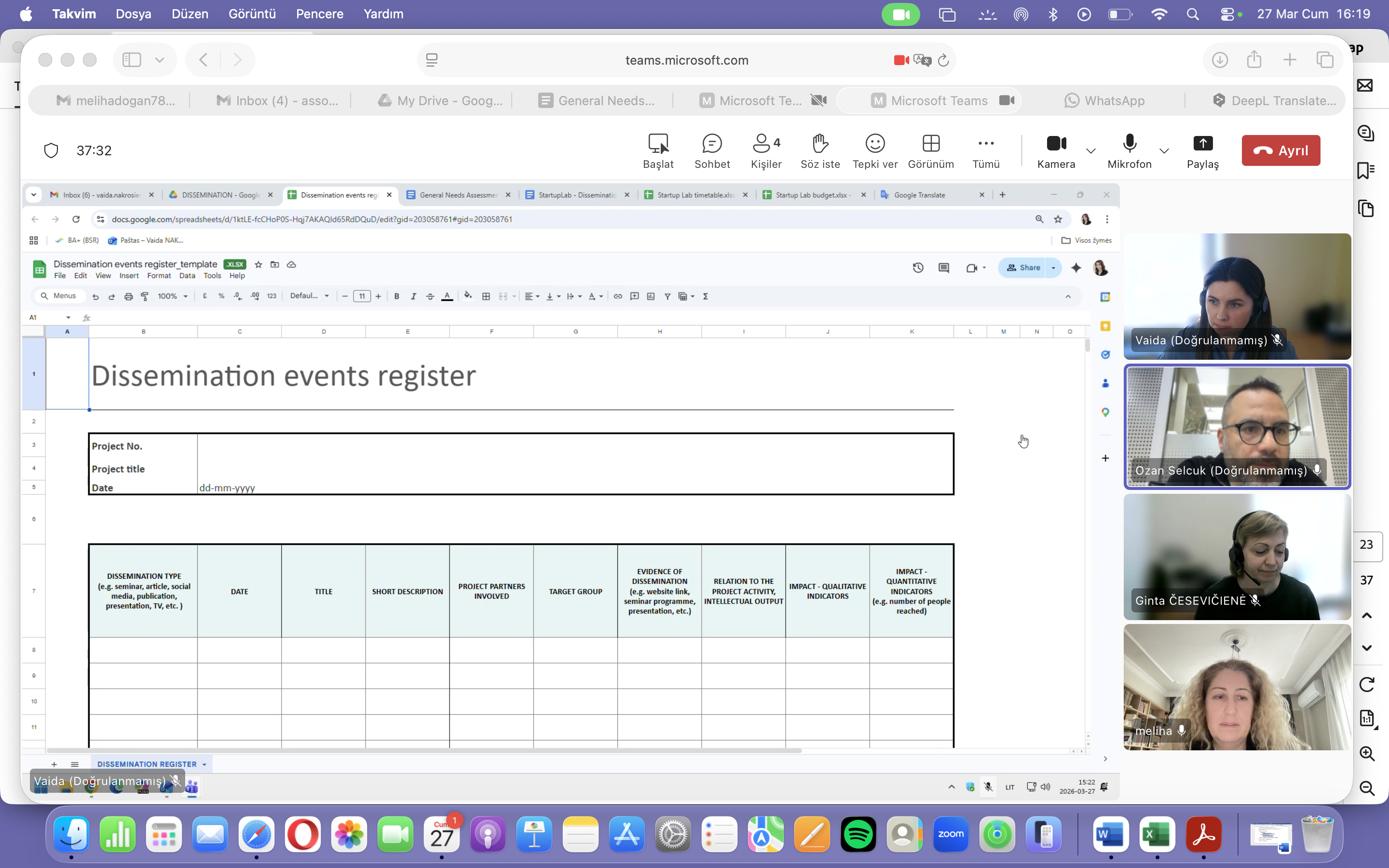
Task: Click the Paylaş share screen button
Action: (1202, 151)
